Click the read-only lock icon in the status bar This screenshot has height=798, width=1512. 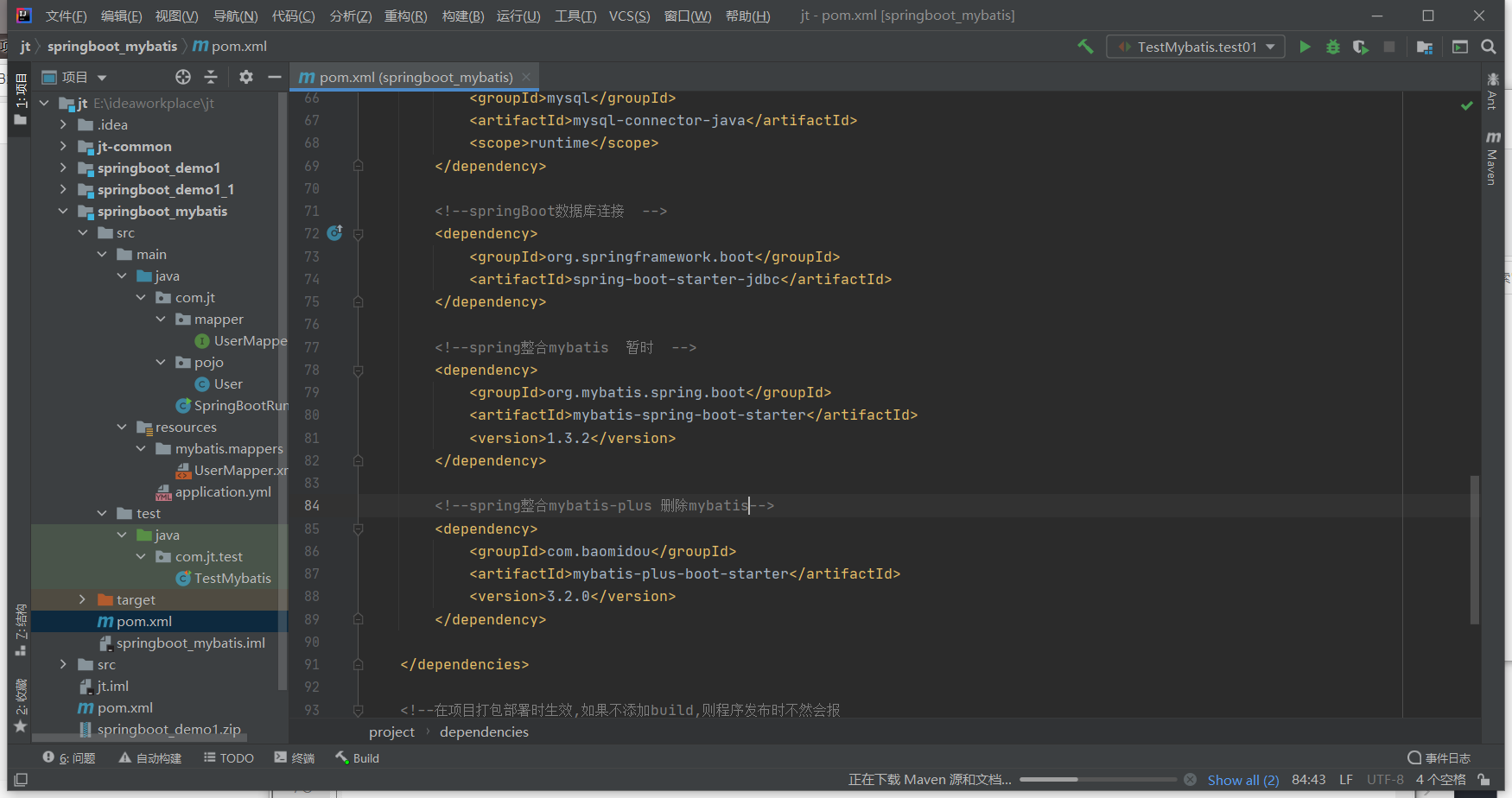point(1483,779)
